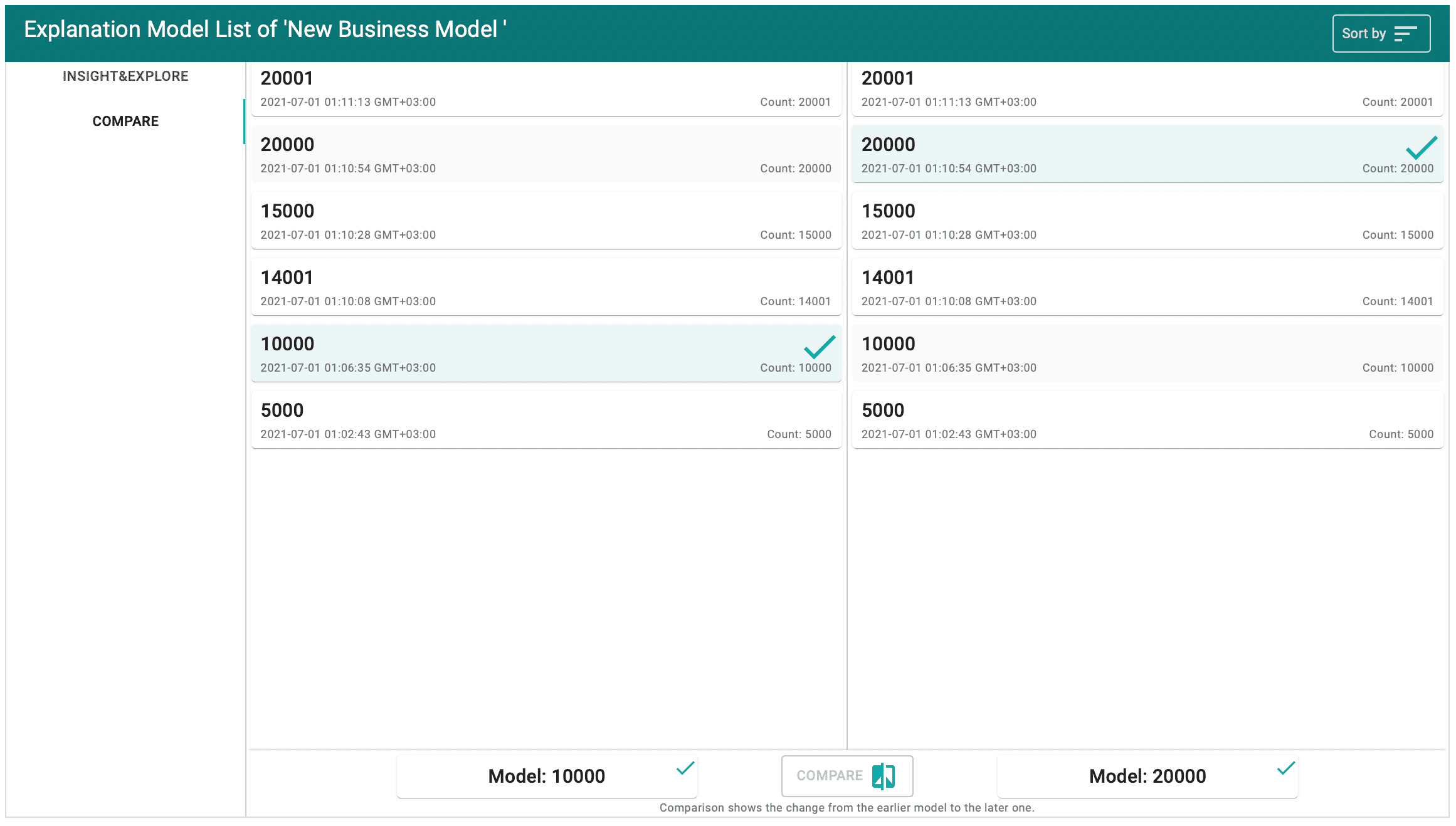Pick model 14001 in left list

pos(546,287)
